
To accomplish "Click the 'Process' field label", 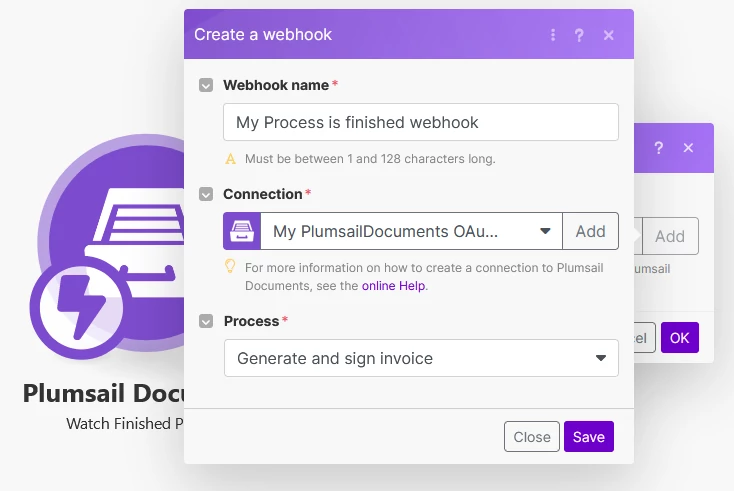I will (x=251, y=321).
